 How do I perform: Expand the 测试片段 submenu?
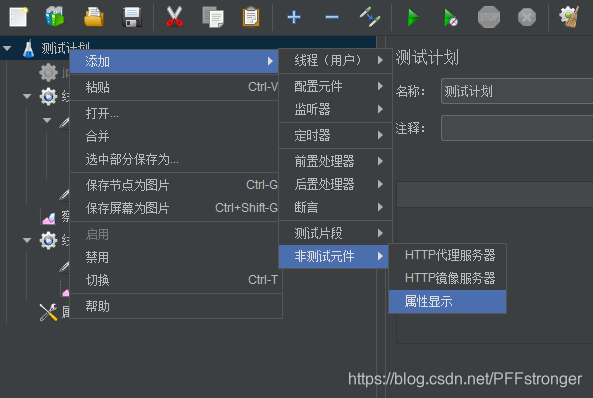click(335, 233)
